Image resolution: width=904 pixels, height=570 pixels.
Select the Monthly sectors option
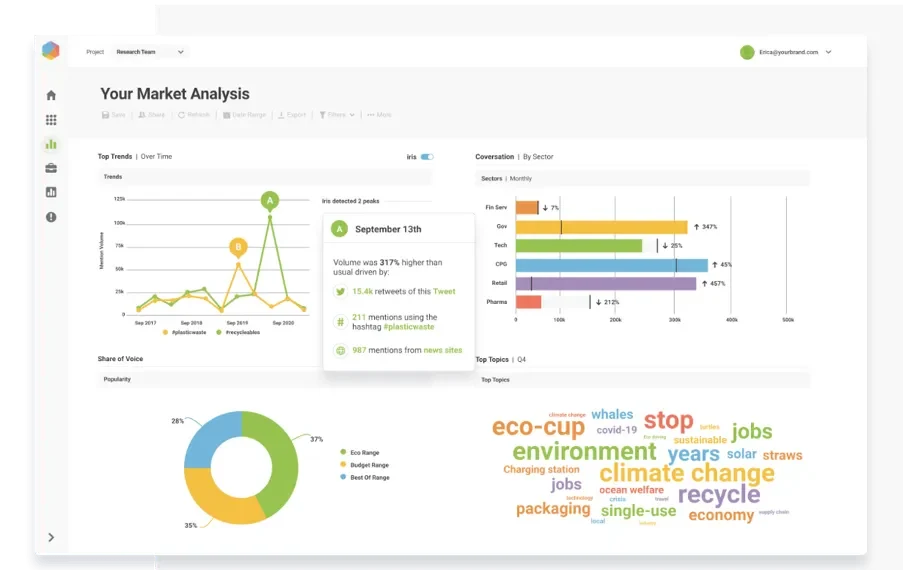pos(521,179)
